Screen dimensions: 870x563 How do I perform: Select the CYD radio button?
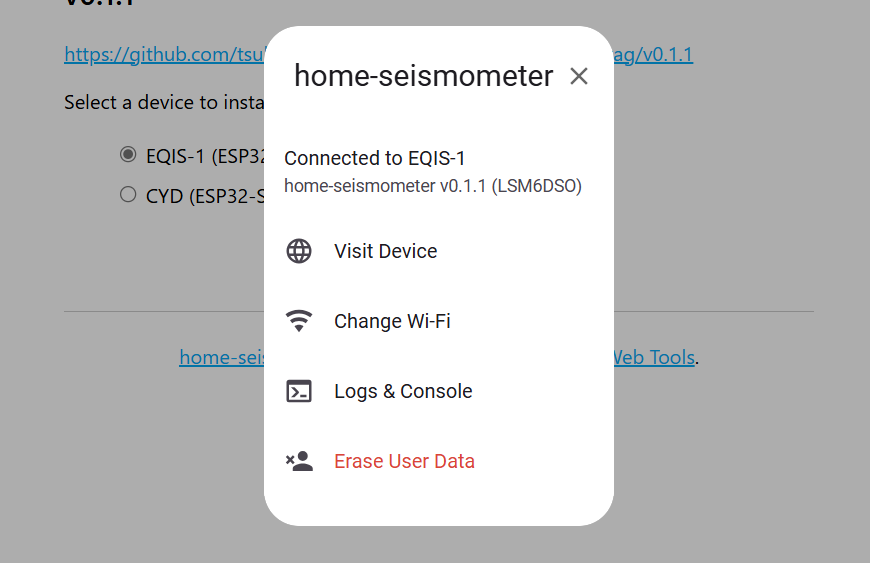click(x=128, y=195)
